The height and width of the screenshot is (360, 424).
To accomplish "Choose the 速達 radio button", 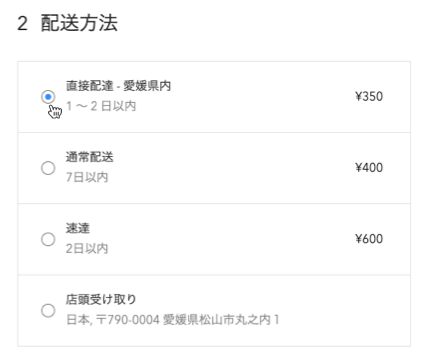I will tap(48, 239).
